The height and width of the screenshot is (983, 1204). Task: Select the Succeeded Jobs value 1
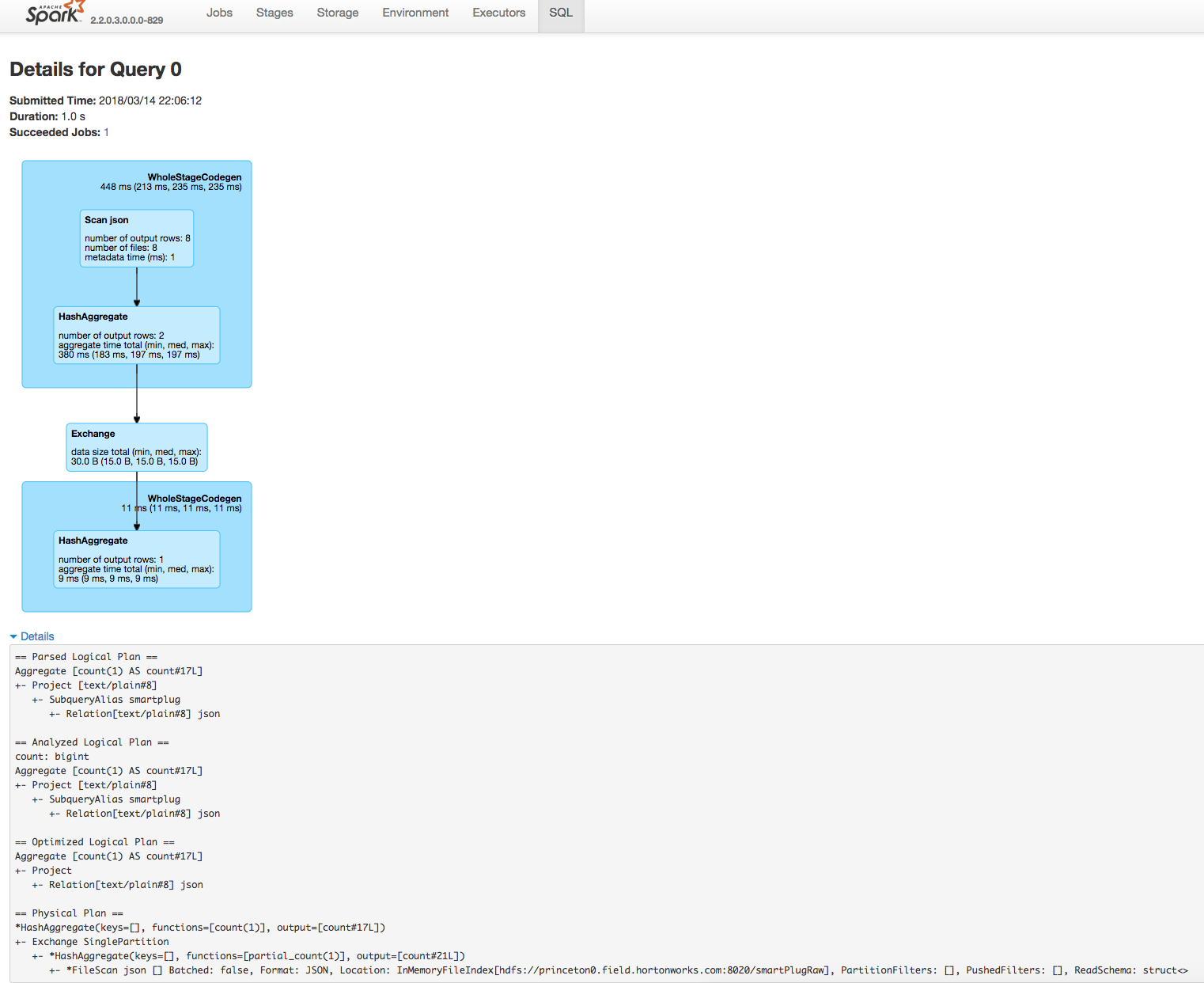pos(106,132)
